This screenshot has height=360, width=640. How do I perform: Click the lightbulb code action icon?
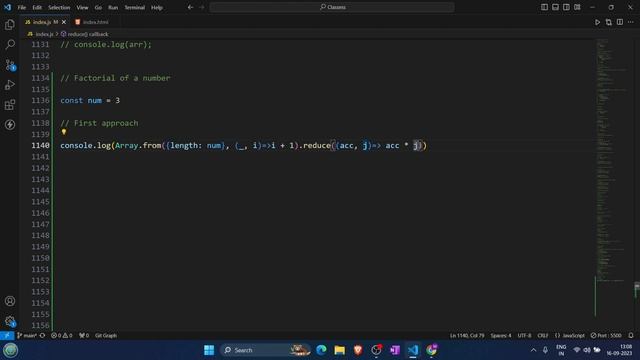pos(64,132)
